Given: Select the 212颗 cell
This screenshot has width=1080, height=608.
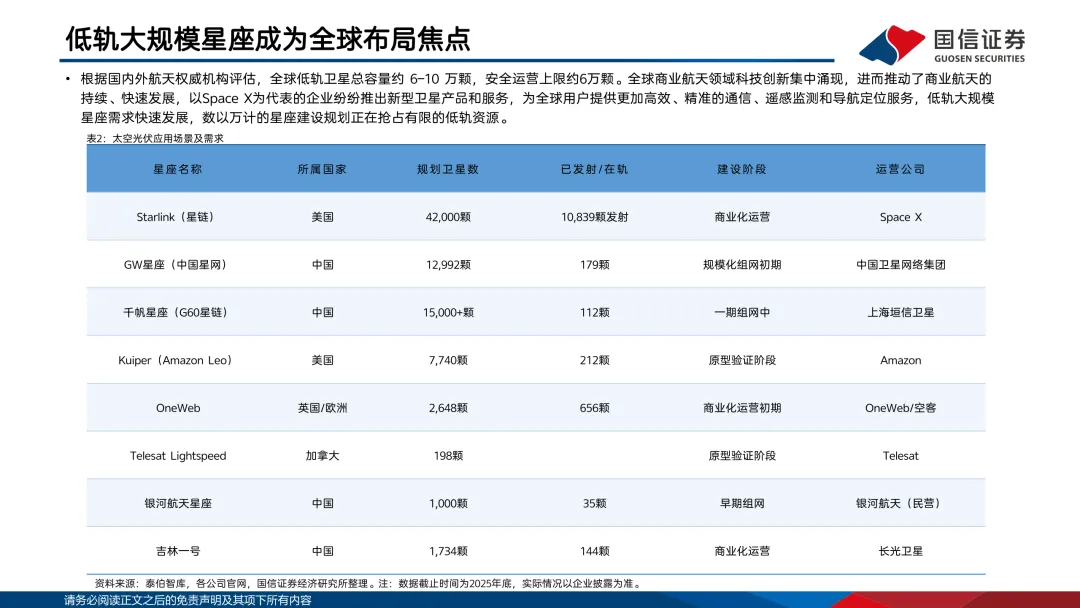Looking at the screenshot, I should (594, 360).
